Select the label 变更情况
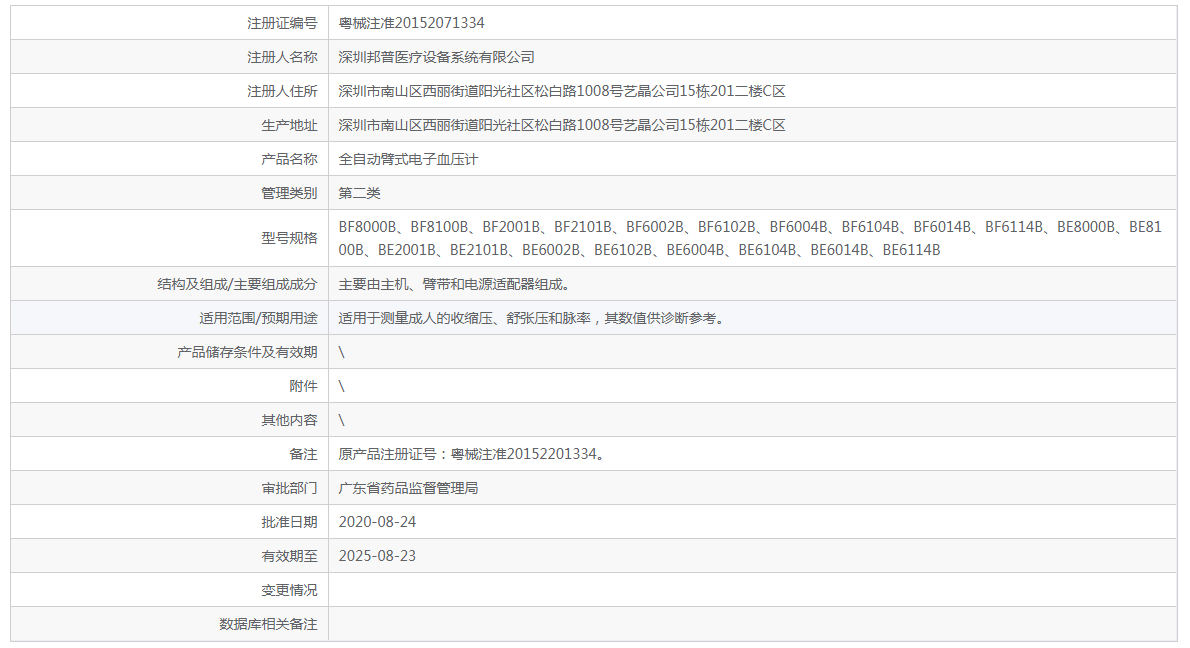The width and height of the screenshot is (1190, 648). [289, 590]
